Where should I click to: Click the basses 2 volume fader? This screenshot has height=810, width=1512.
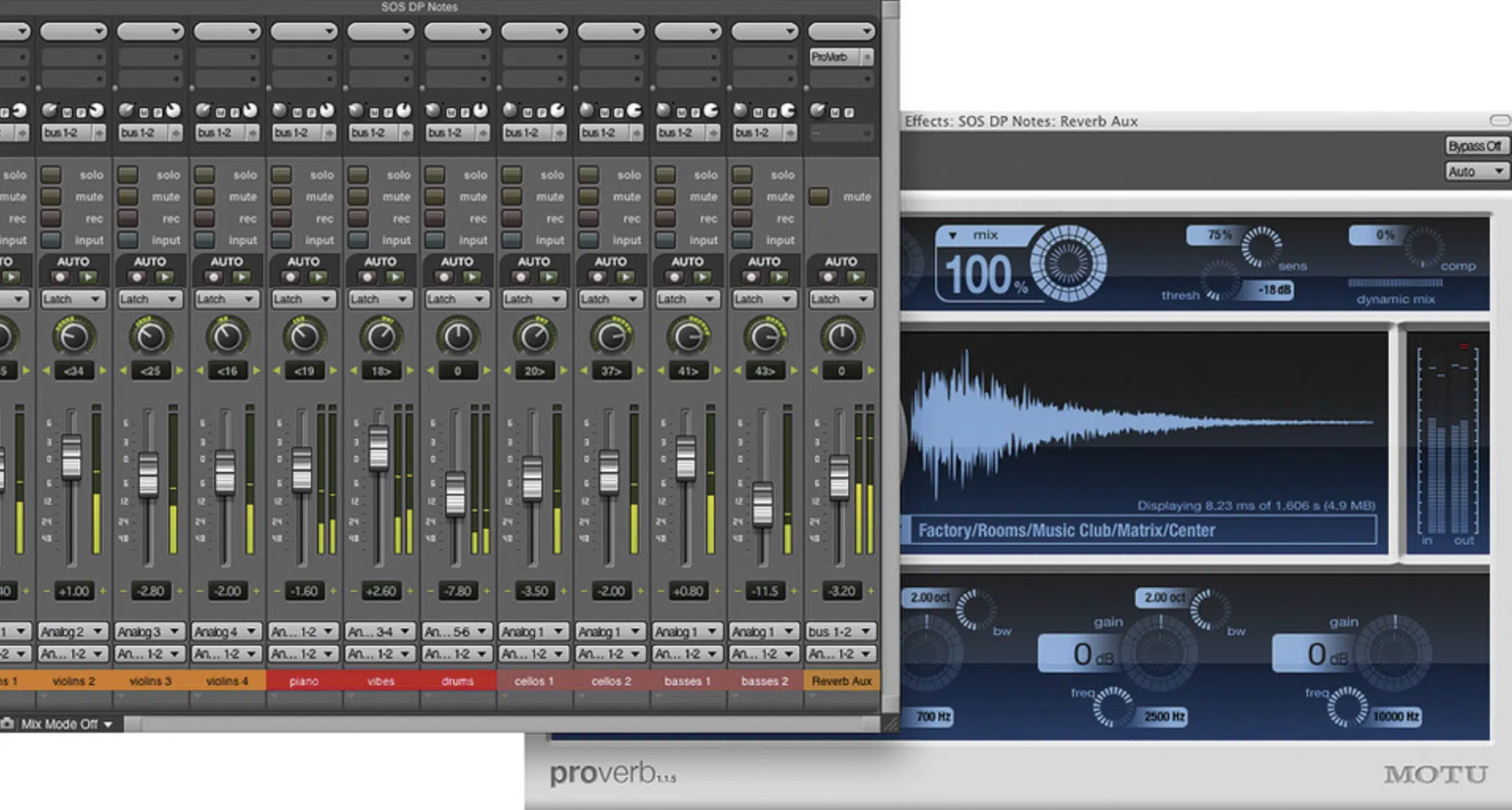[x=762, y=505]
